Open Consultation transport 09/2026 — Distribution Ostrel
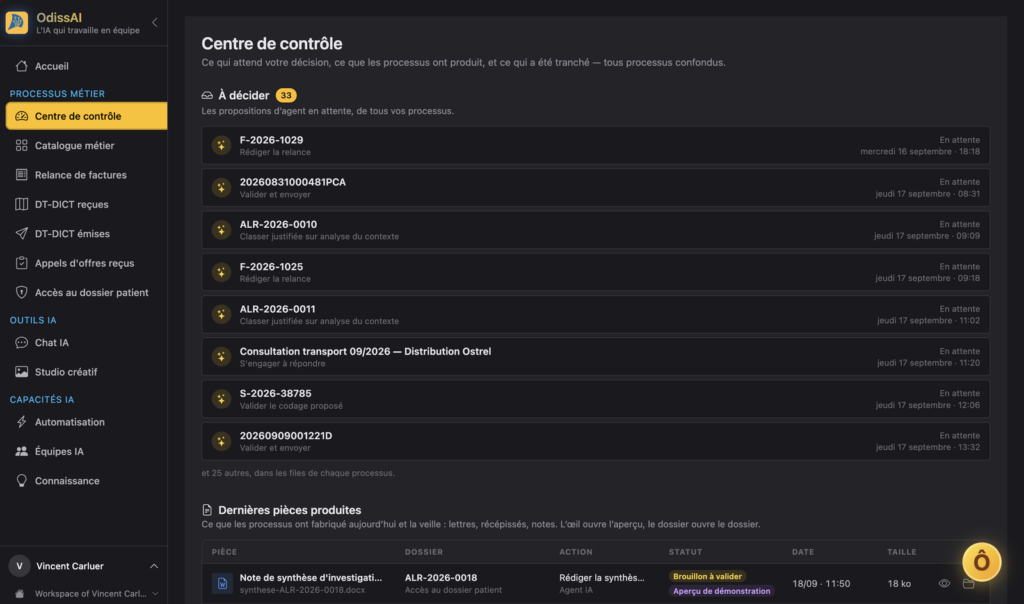The image size is (1024, 604). pos(596,357)
